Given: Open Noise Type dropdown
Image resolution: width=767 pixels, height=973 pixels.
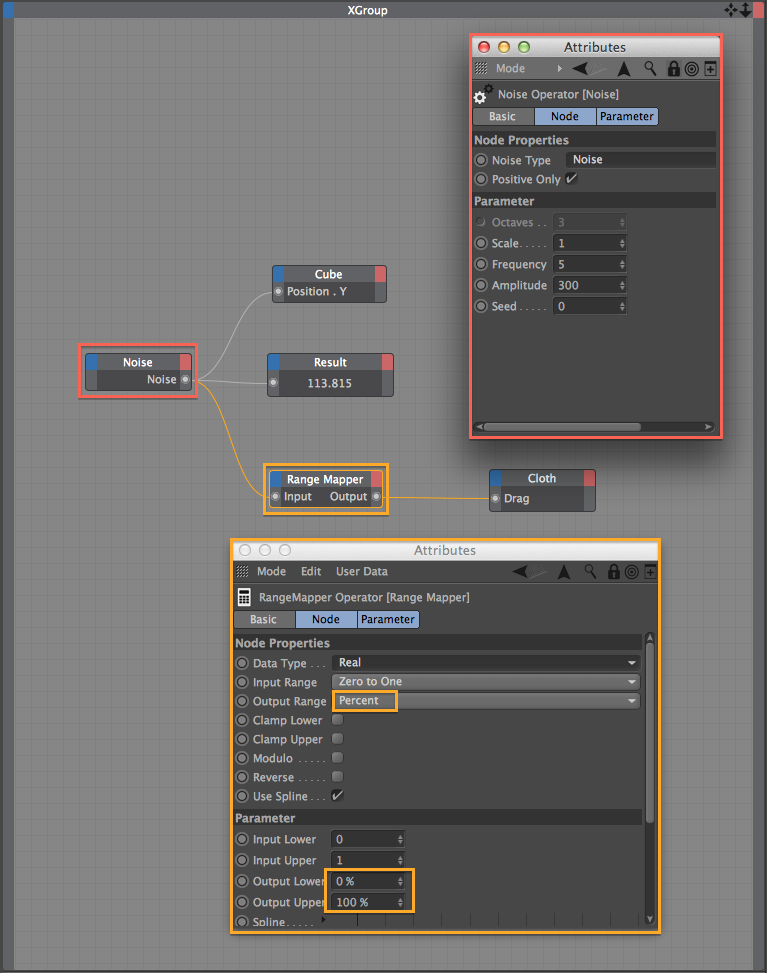Looking at the screenshot, I should click(x=640, y=160).
